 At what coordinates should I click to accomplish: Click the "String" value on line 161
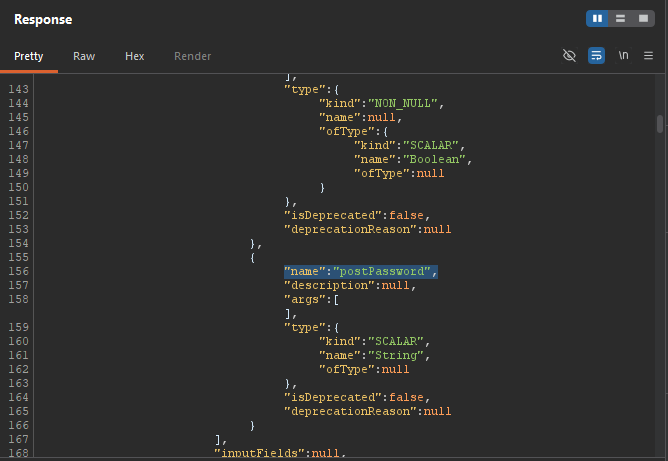coord(396,355)
